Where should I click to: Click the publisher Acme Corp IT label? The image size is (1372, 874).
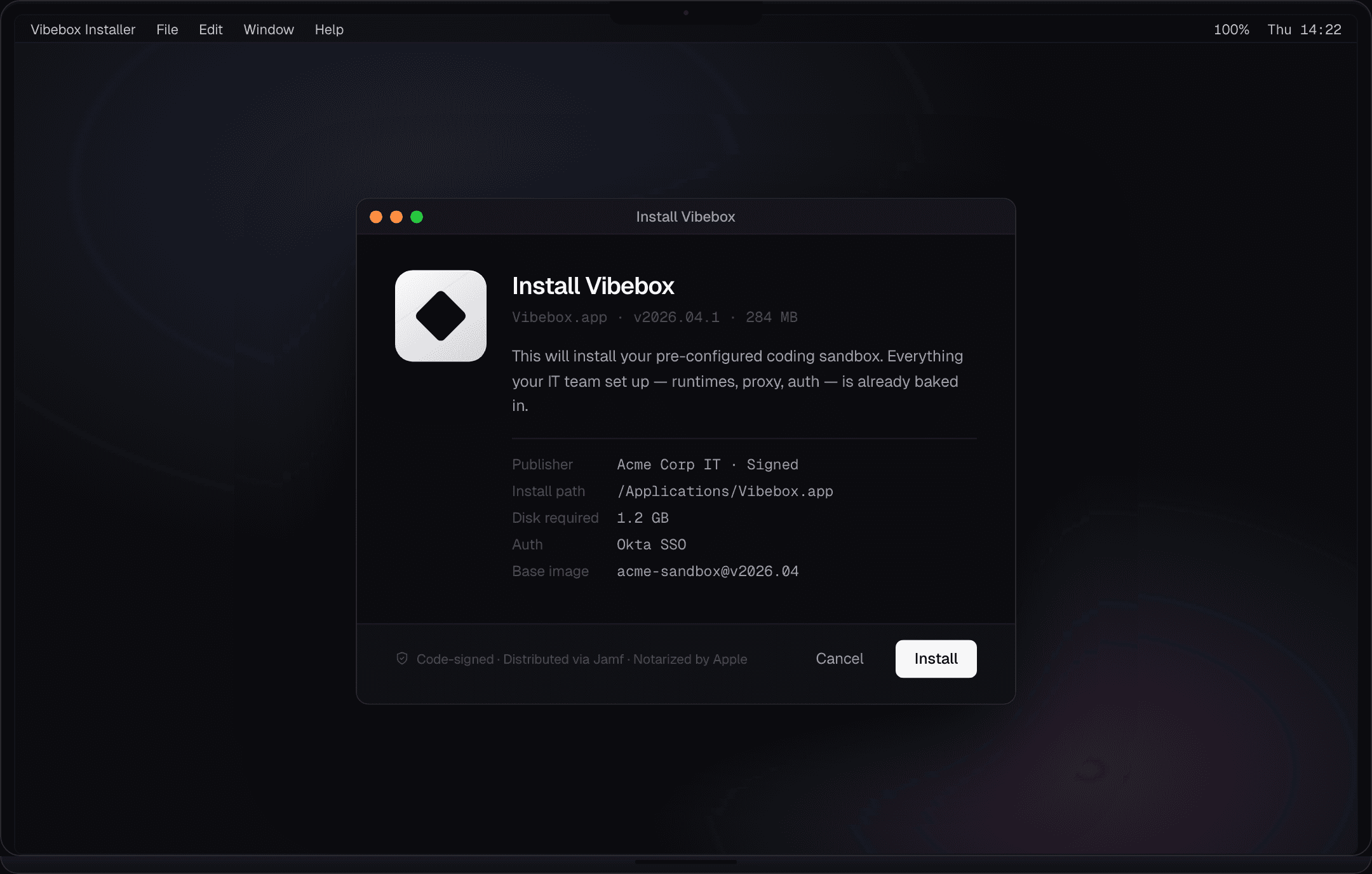click(x=669, y=464)
